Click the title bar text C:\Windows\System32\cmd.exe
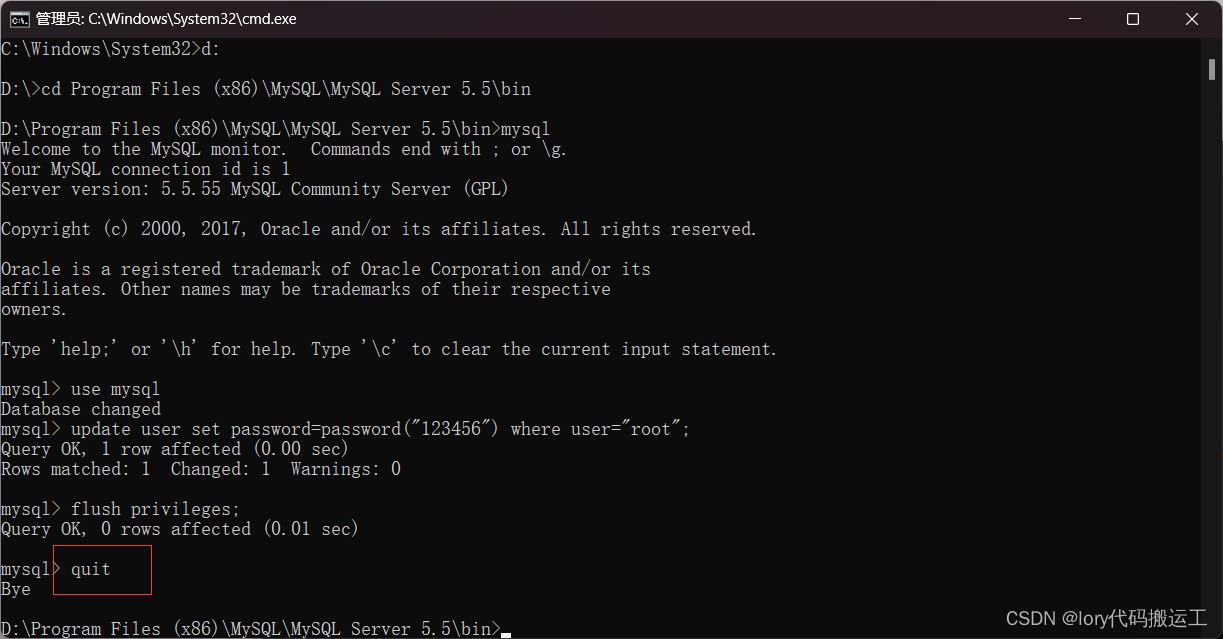 click(x=166, y=19)
